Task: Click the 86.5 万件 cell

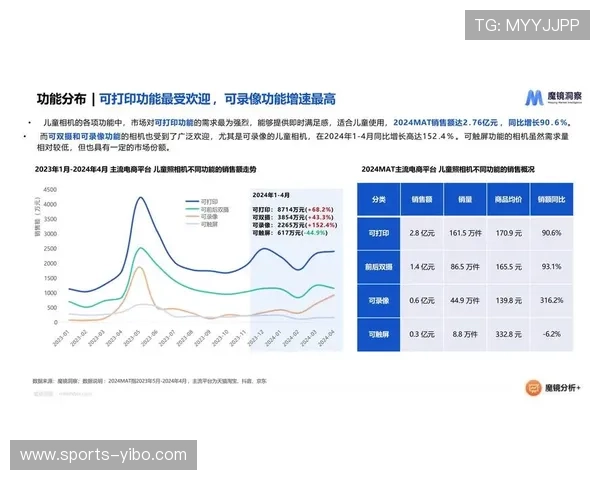Action: (x=465, y=267)
